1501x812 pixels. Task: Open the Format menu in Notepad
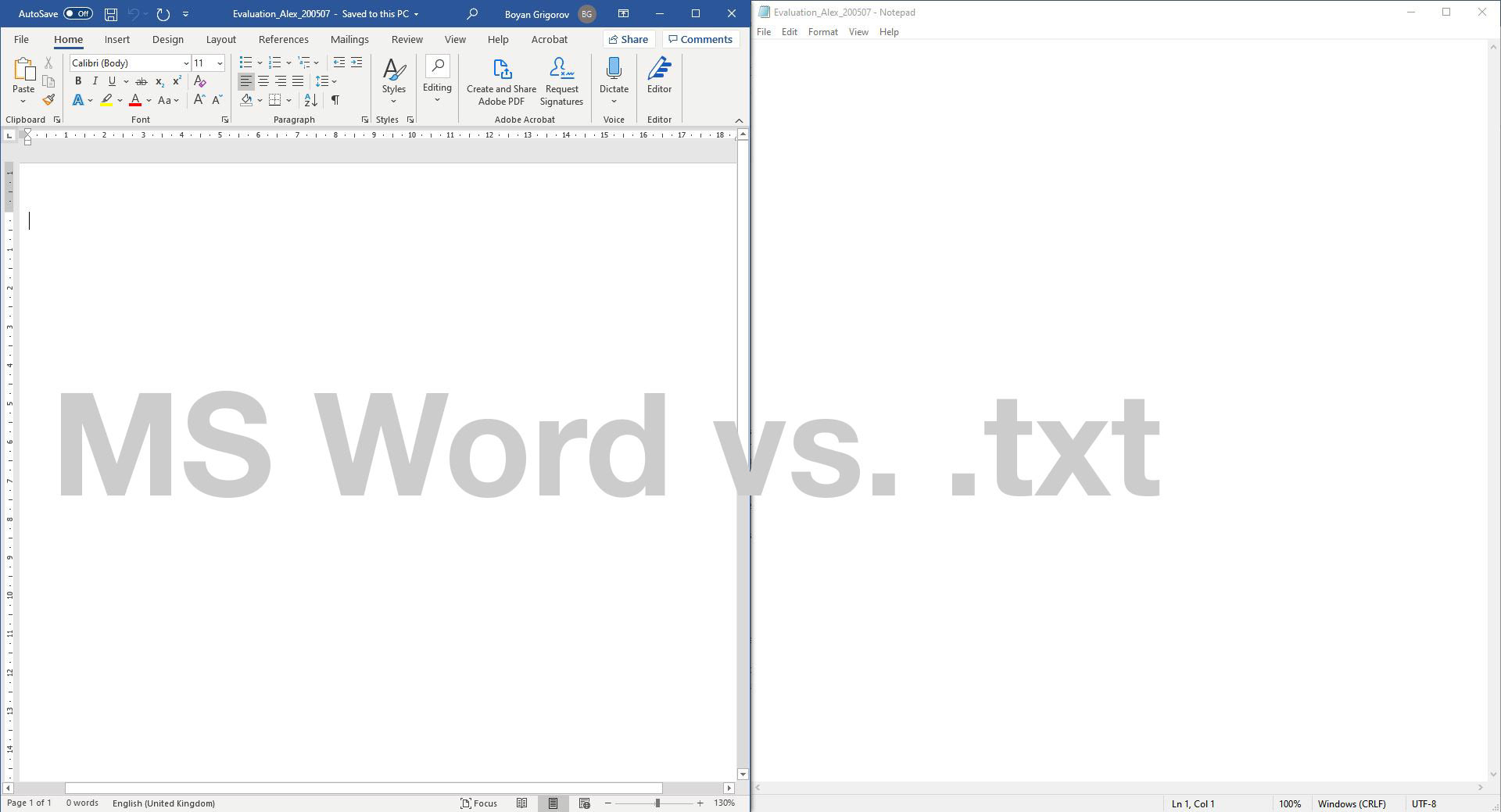tap(822, 32)
